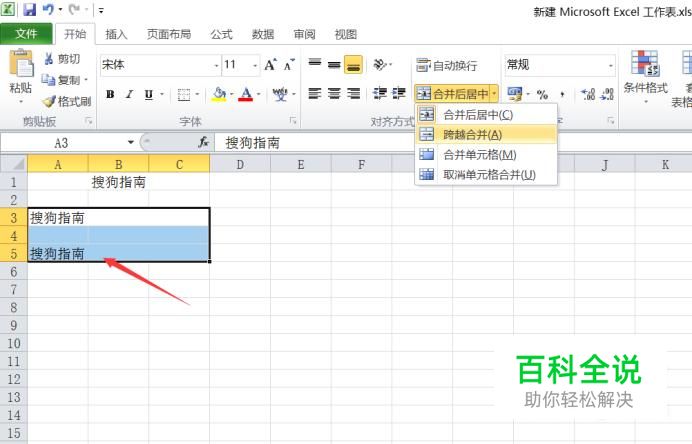The image size is (692, 444).
Task: Click 剪切 cut button
Action: click(62, 59)
